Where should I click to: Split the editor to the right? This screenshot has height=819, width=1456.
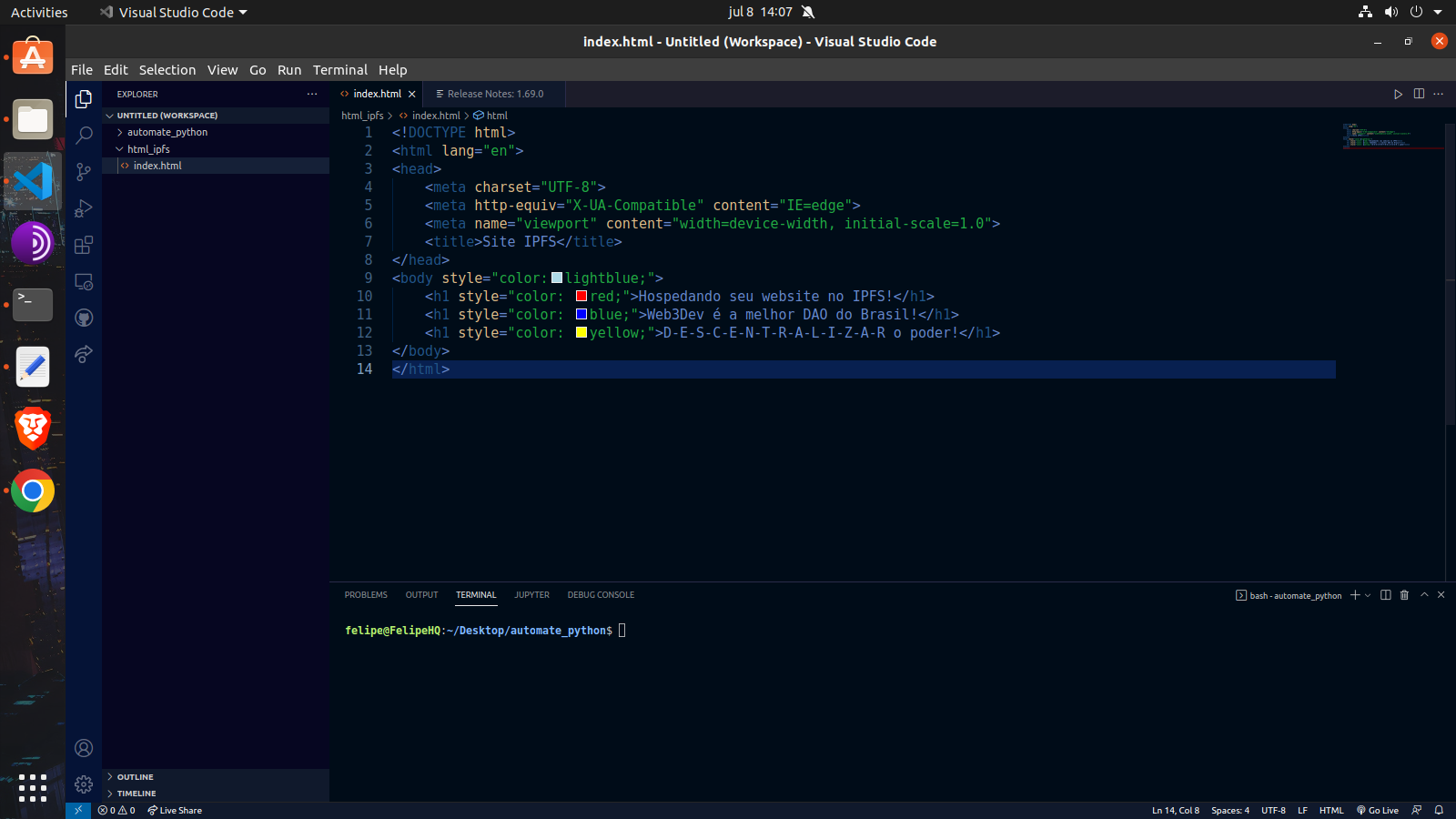[x=1419, y=94]
